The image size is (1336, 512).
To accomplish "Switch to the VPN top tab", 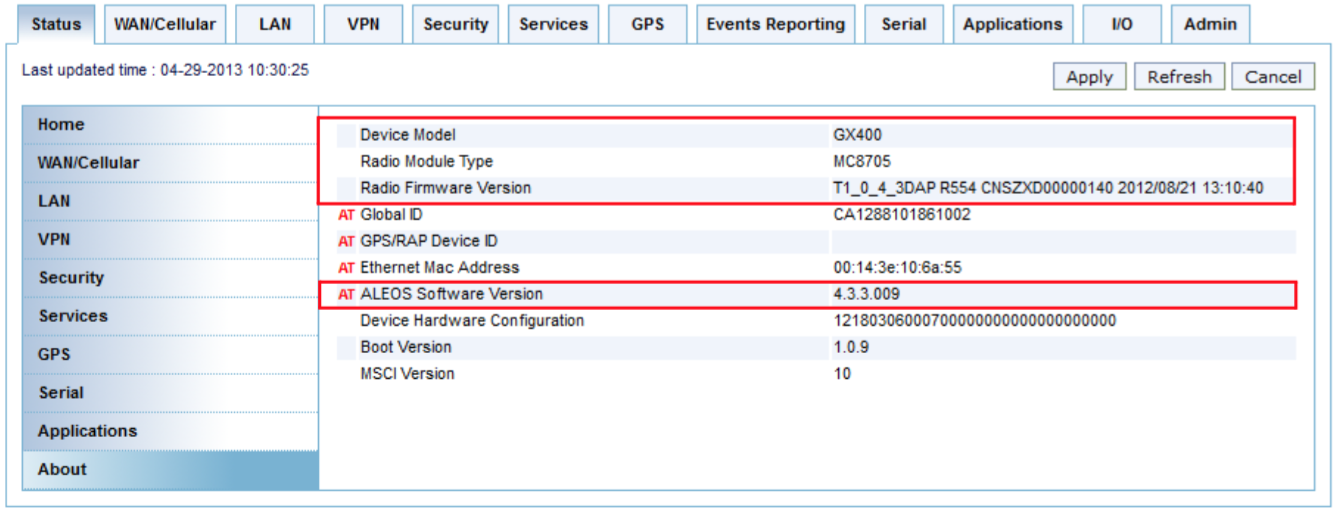I will click(x=363, y=25).
